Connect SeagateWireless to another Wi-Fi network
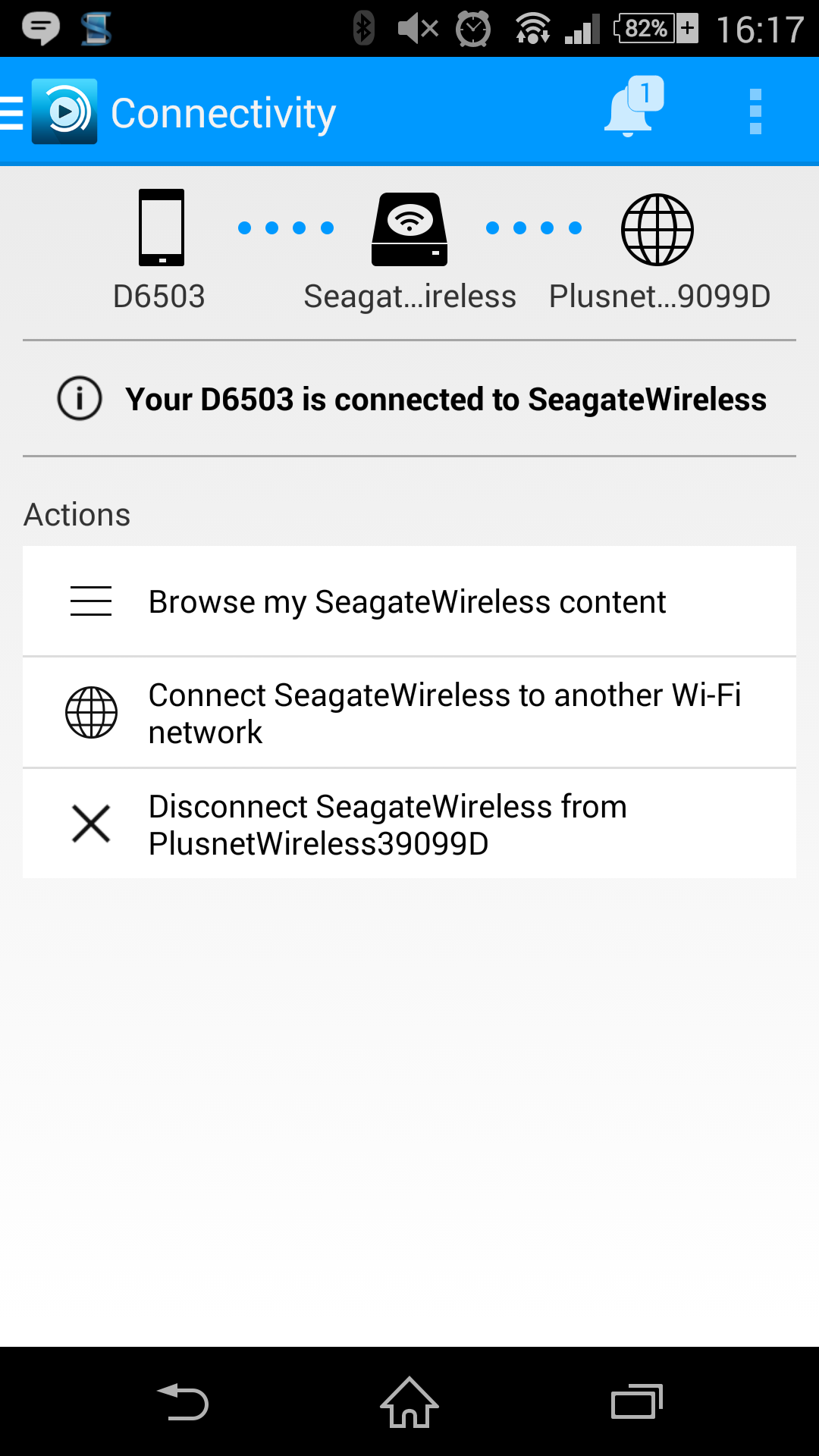This screenshot has width=819, height=1456. coord(444,713)
